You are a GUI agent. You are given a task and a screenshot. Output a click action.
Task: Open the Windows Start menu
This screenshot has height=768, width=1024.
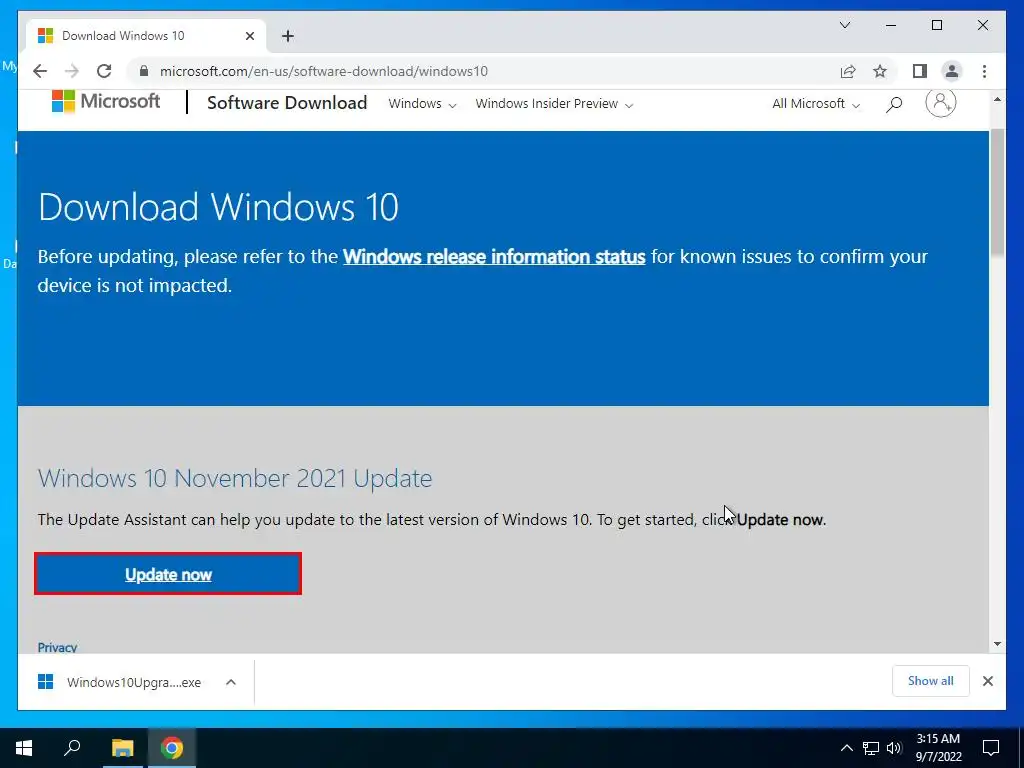coord(24,748)
